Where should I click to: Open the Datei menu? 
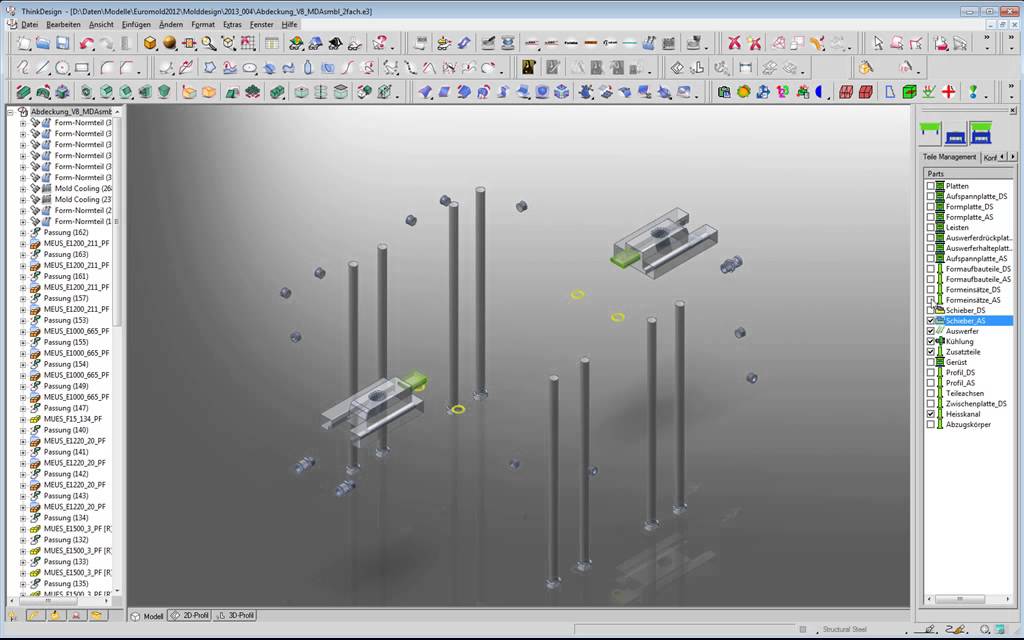29,24
